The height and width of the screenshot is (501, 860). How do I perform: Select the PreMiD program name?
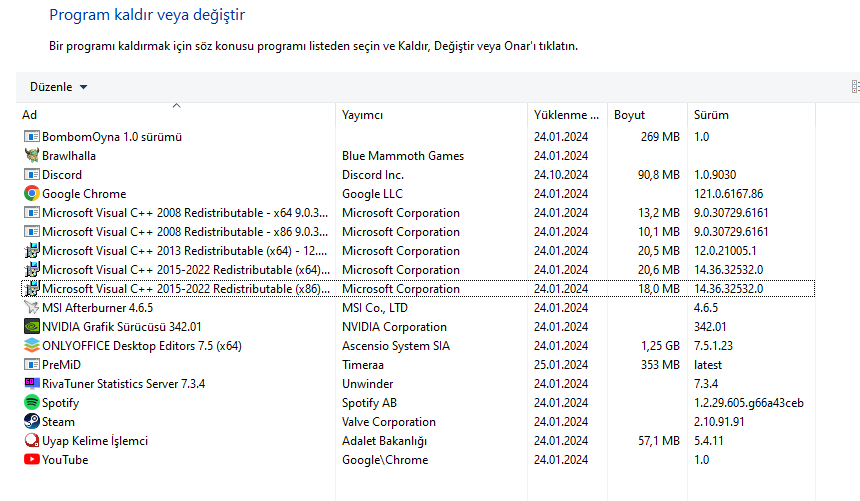(61, 365)
